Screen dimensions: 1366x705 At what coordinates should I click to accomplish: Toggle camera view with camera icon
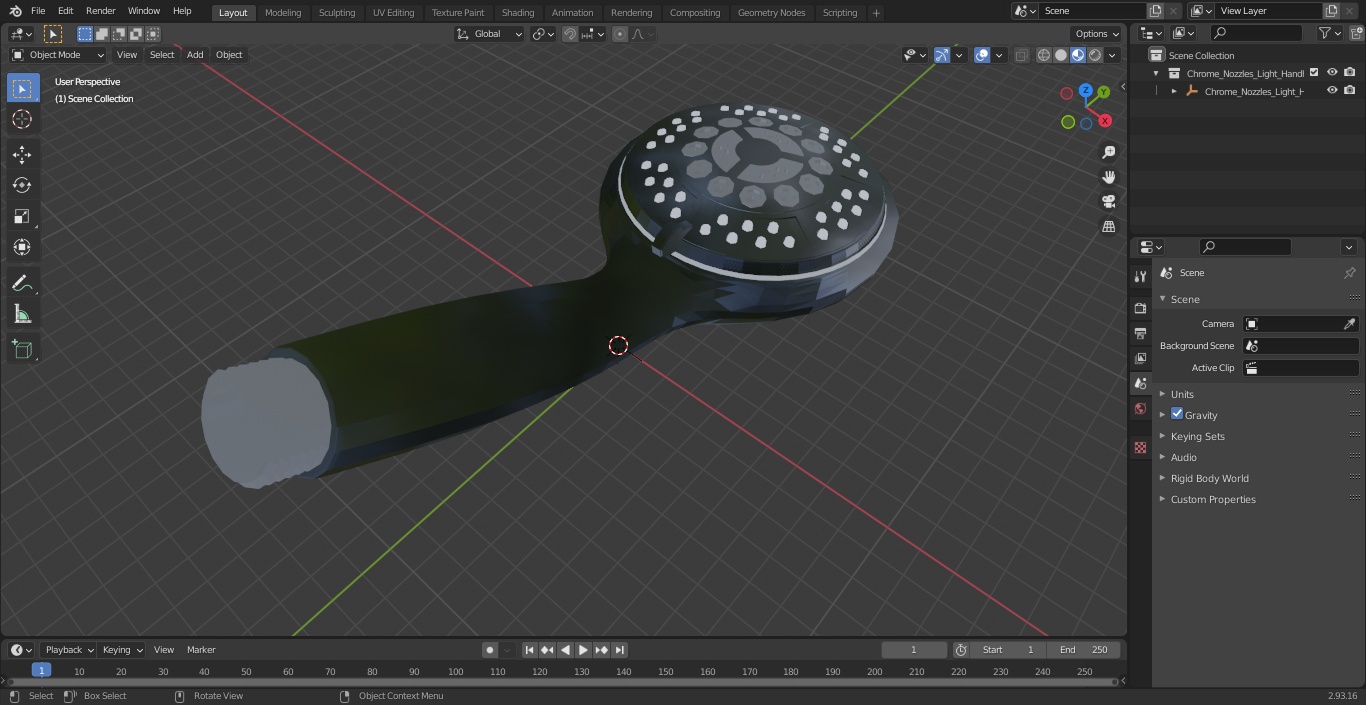click(x=1108, y=202)
